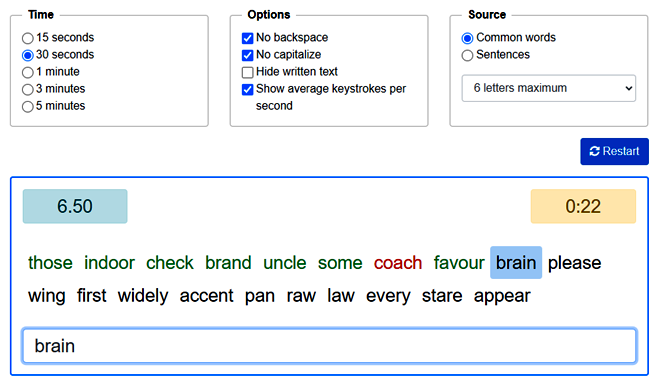Disable the No backspace checkbox
660x388 pixels.
coord(248,38)
